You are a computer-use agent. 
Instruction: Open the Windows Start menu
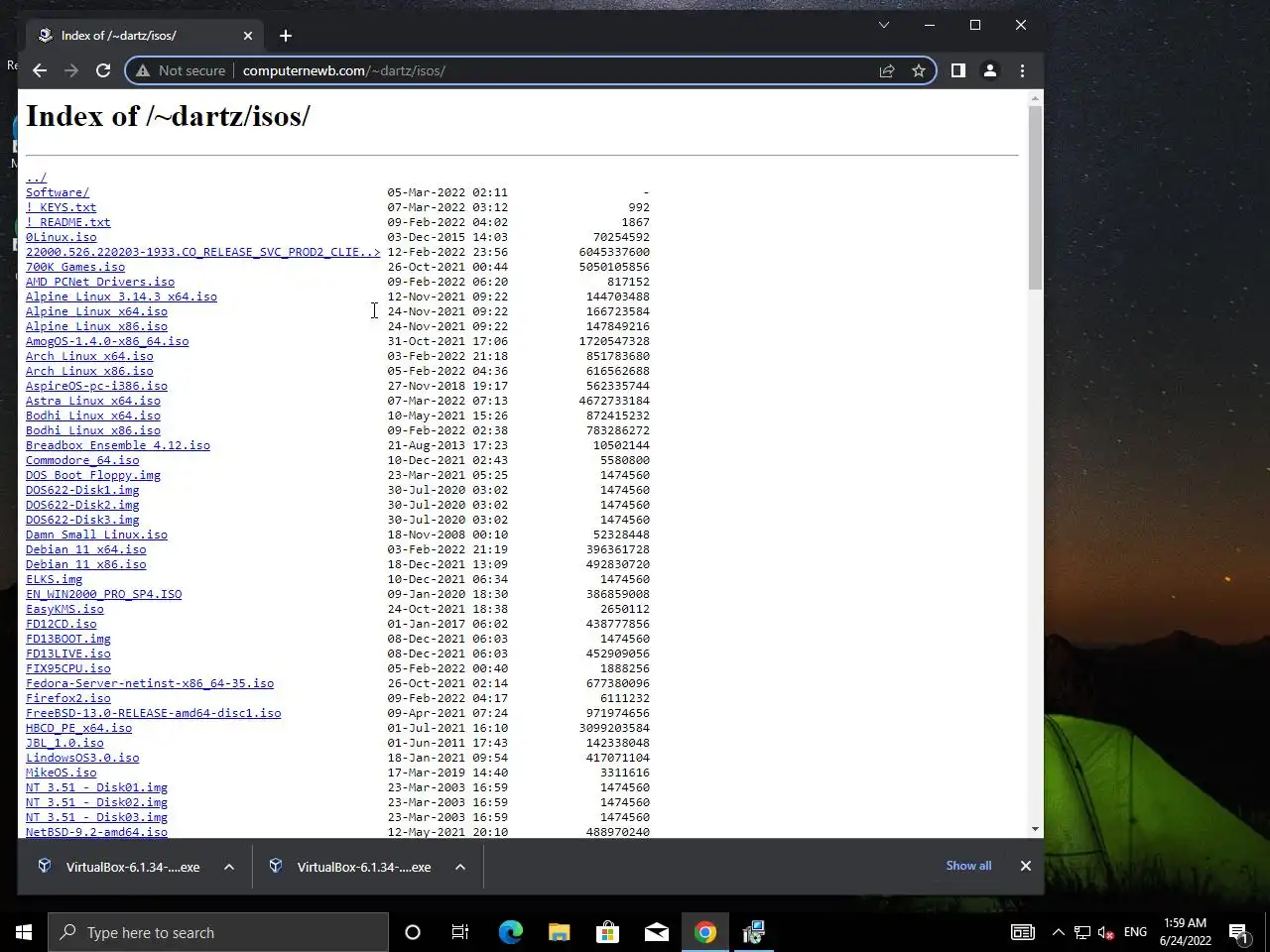tap(24, 932)
